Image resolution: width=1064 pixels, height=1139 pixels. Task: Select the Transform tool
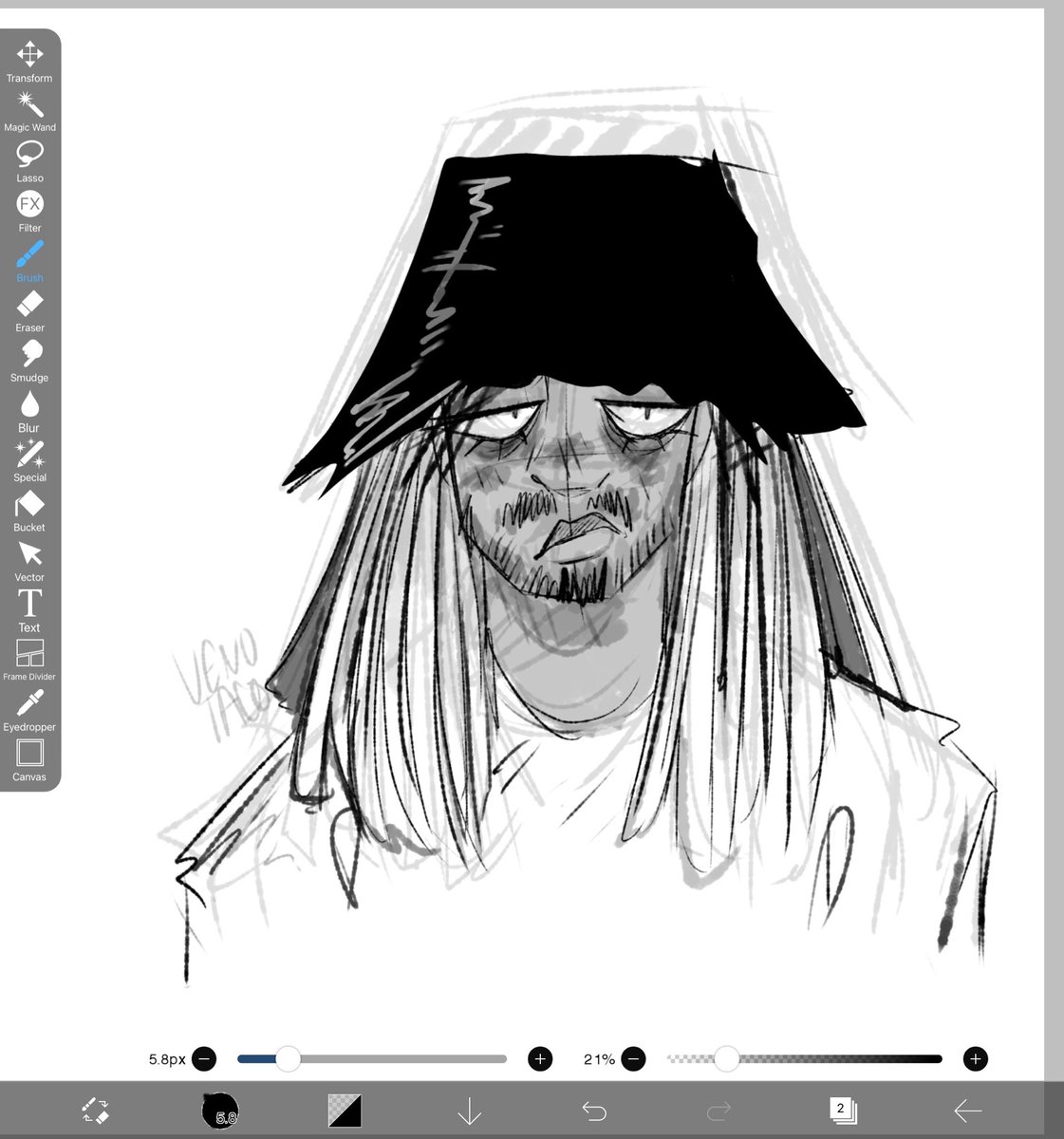pyautogui.click(x=29, y=62)
